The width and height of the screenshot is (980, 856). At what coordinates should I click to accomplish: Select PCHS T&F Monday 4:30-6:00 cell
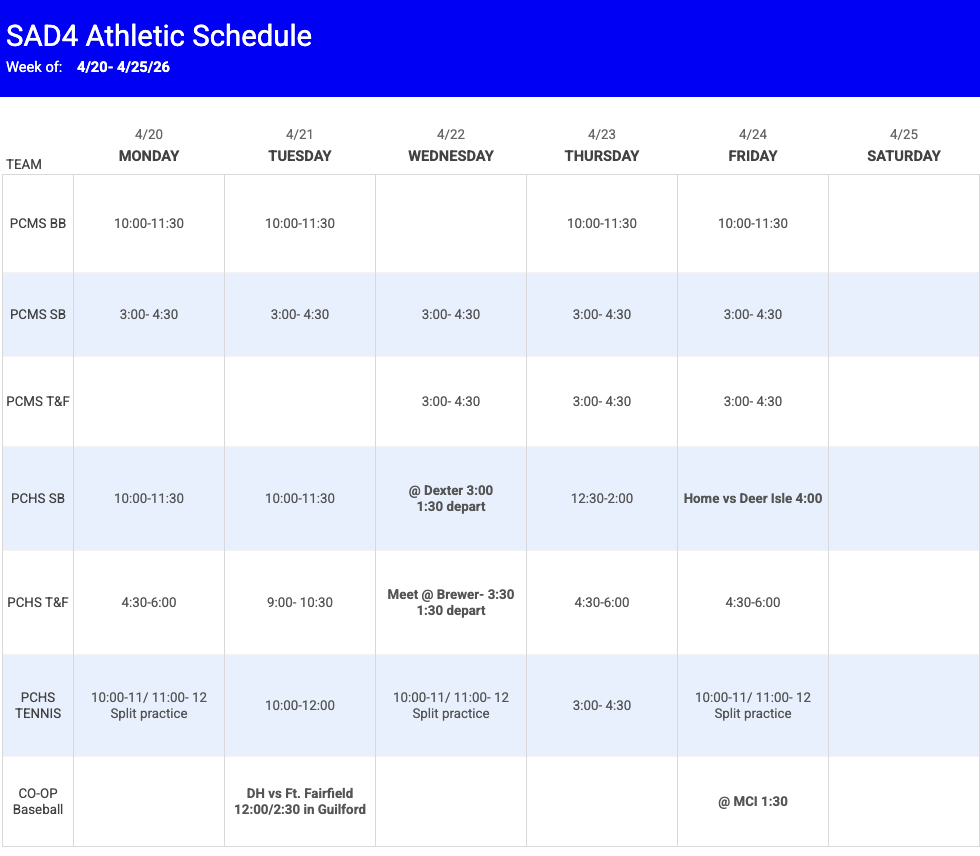pyautogui.click(x=149, y=602)
